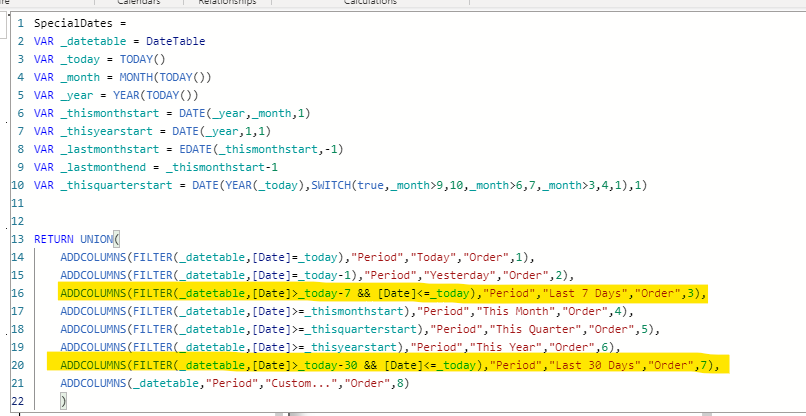Image resolution: width=806 pixels, height=416 pixels.
Task: Click the "This Month" string on line 17
Action: [517, 311]
